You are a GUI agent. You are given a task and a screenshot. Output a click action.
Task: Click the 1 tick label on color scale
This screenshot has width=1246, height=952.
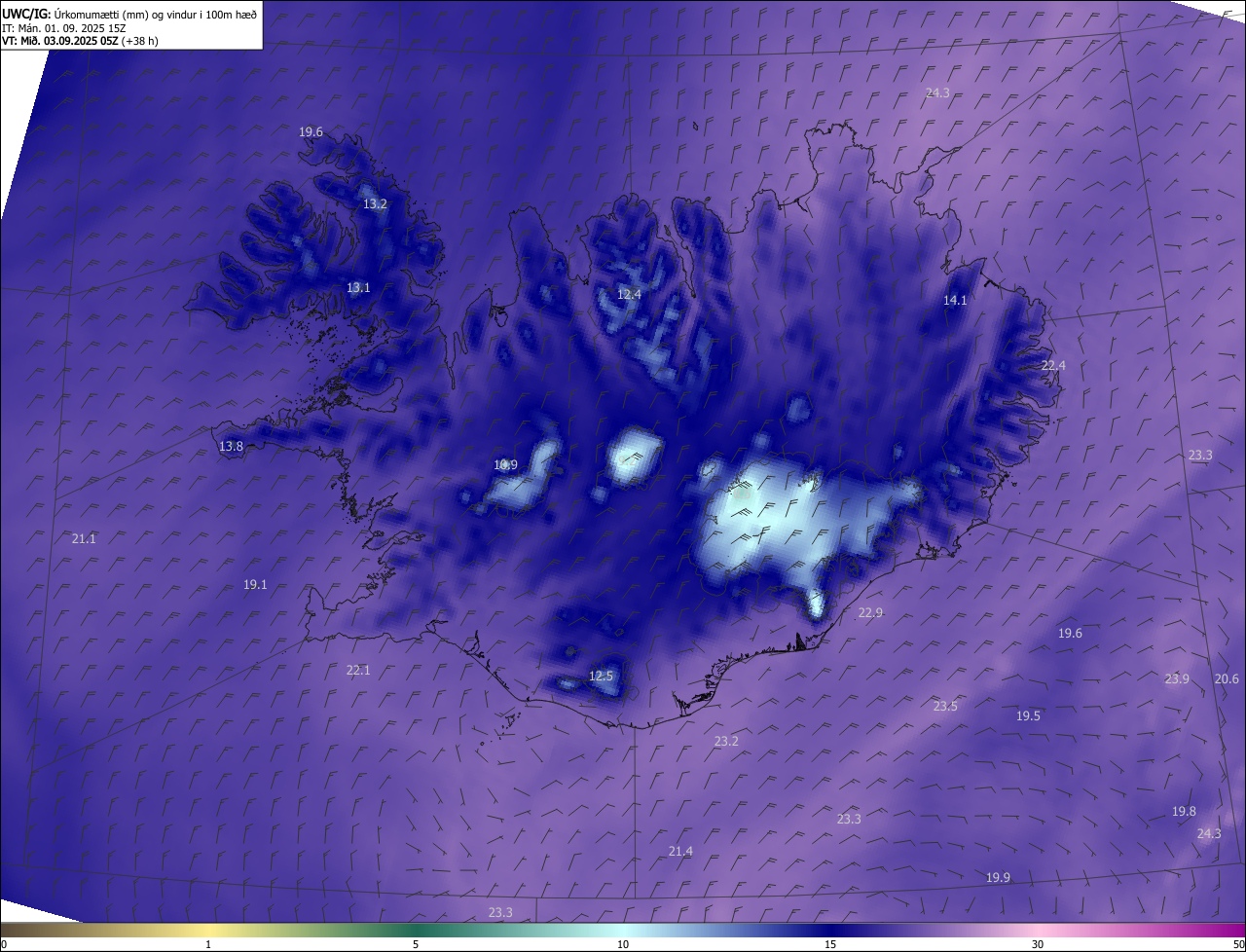point(208,944)
